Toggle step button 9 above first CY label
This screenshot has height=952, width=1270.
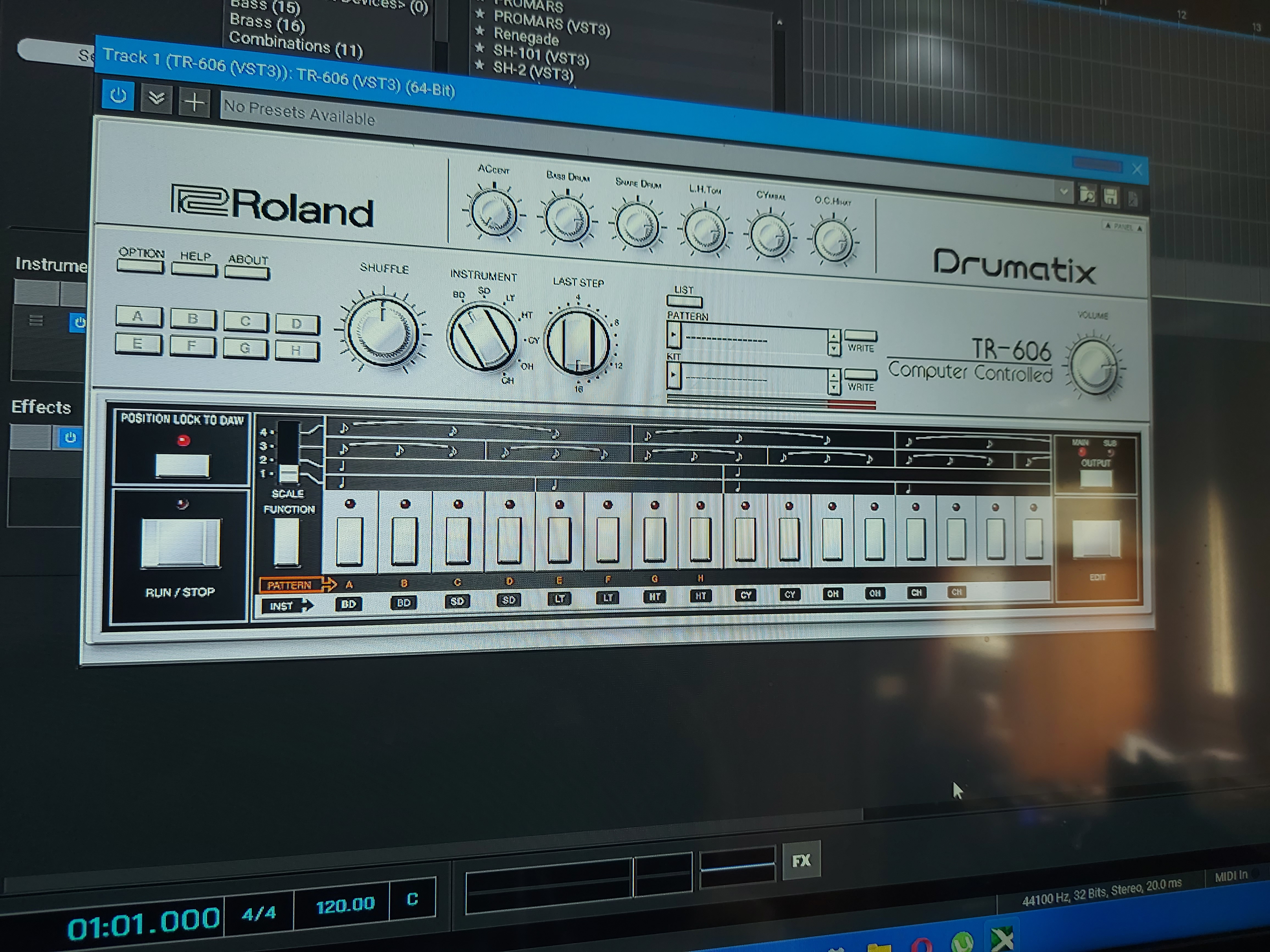745,539
